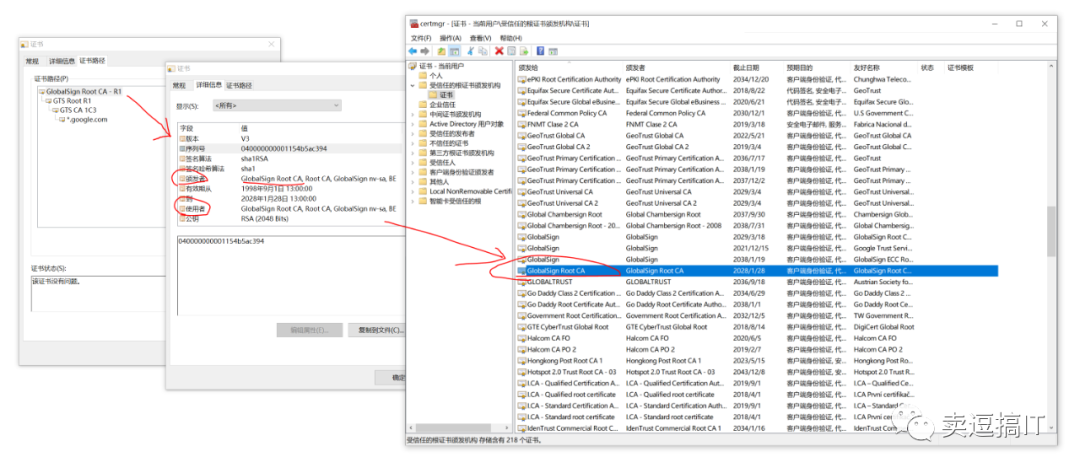Viewport: 1080px width, 473px height.
Task: Select the highlighted GlobalSign Root CA row
Action: [x=757, y=271]
